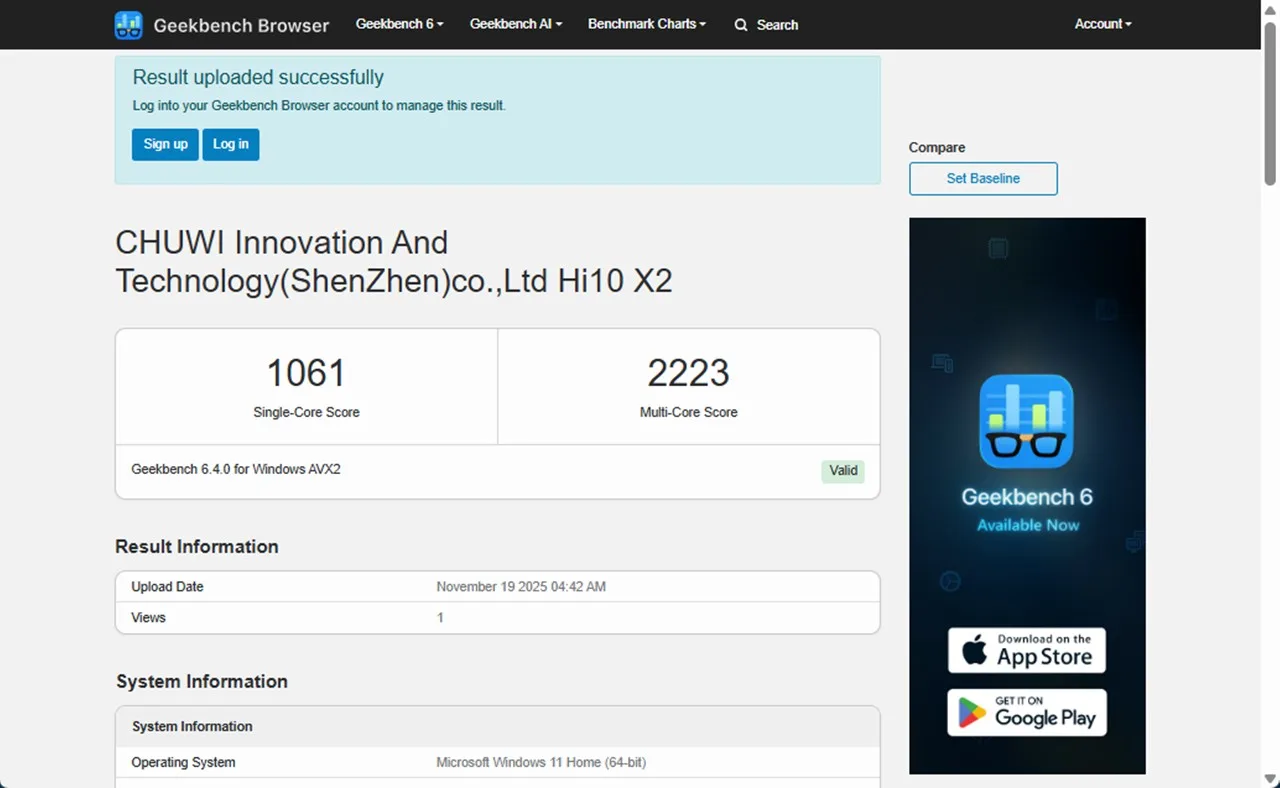Viewport: 1280px width, 788px height.
Task: Click the Geekbench 6 app icon in ad
Action: pyautogui.click(x=1026, y=421)
